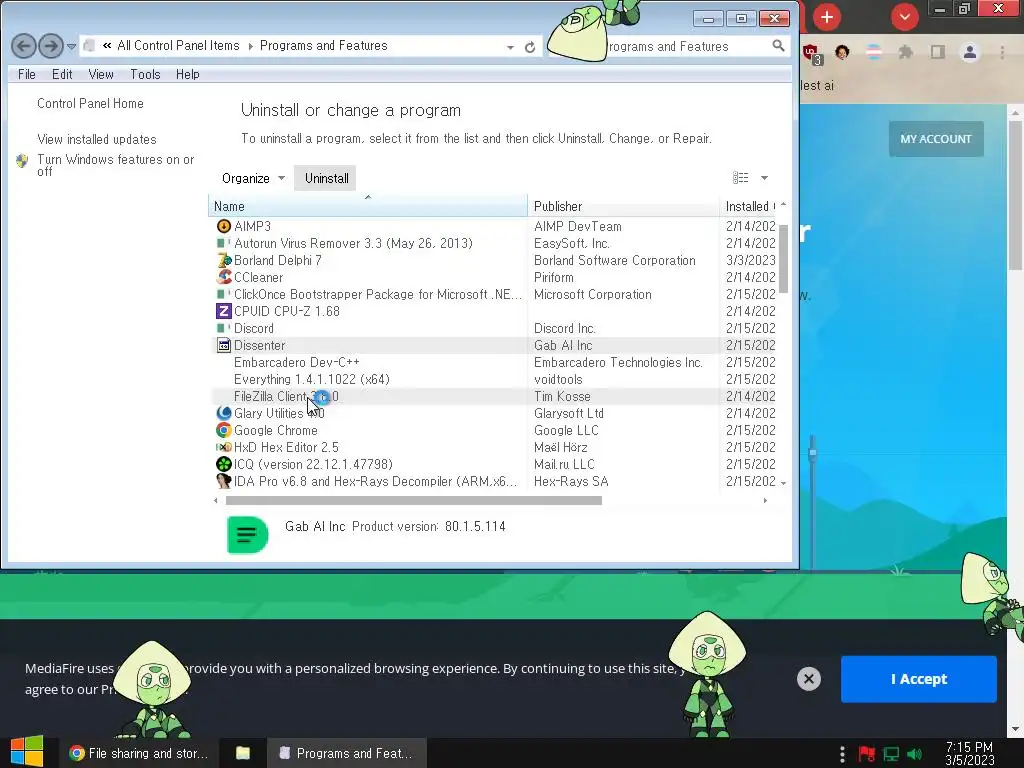Select ClickOnce Bootstrapper Package entry
The image size is (1024, 768).
pos(377,294)
